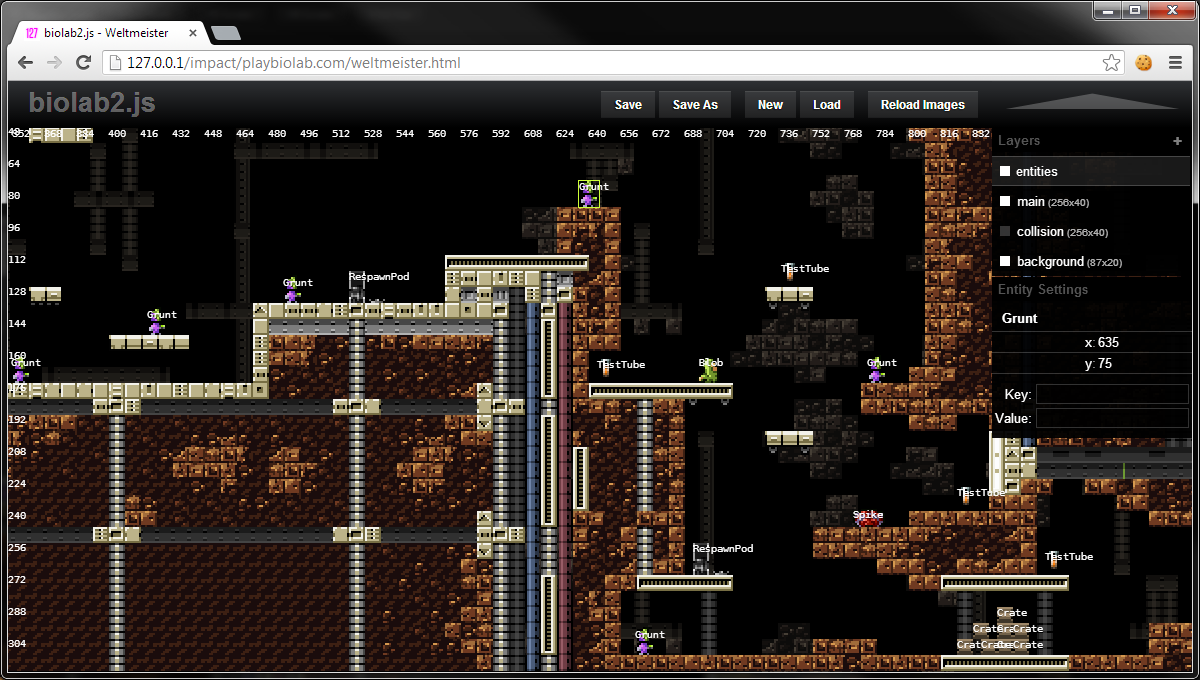Click the Reload Images button
Screen dimensions: 1200x680
(922, 105)
